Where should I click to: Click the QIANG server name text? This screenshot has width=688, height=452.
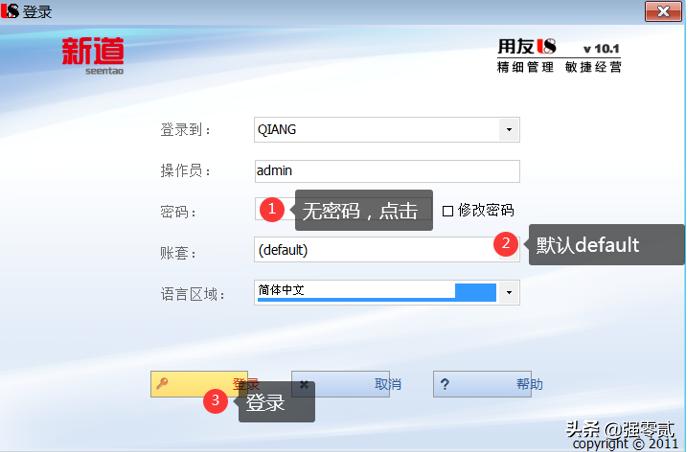(276, 129)
